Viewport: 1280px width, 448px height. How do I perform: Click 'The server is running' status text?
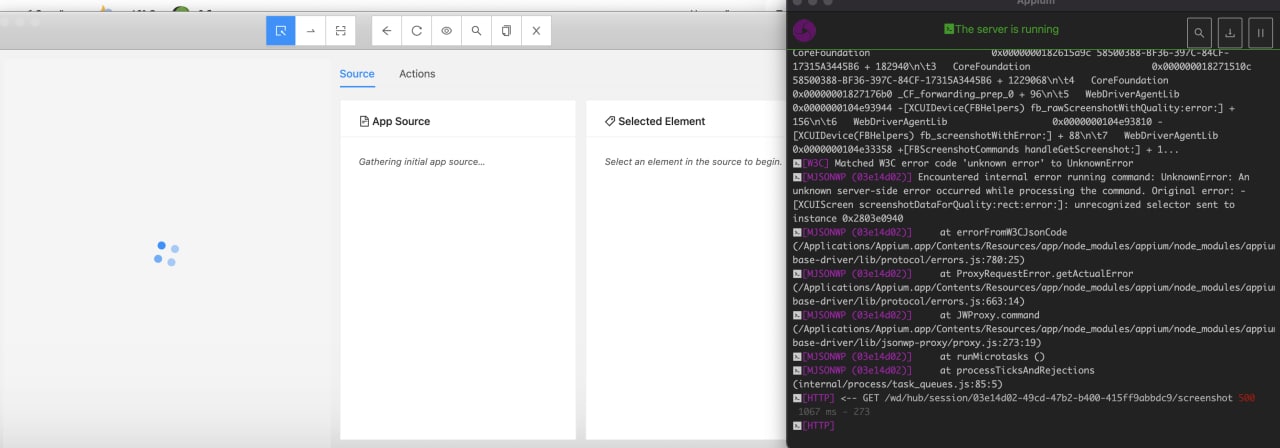(1001, 29)
